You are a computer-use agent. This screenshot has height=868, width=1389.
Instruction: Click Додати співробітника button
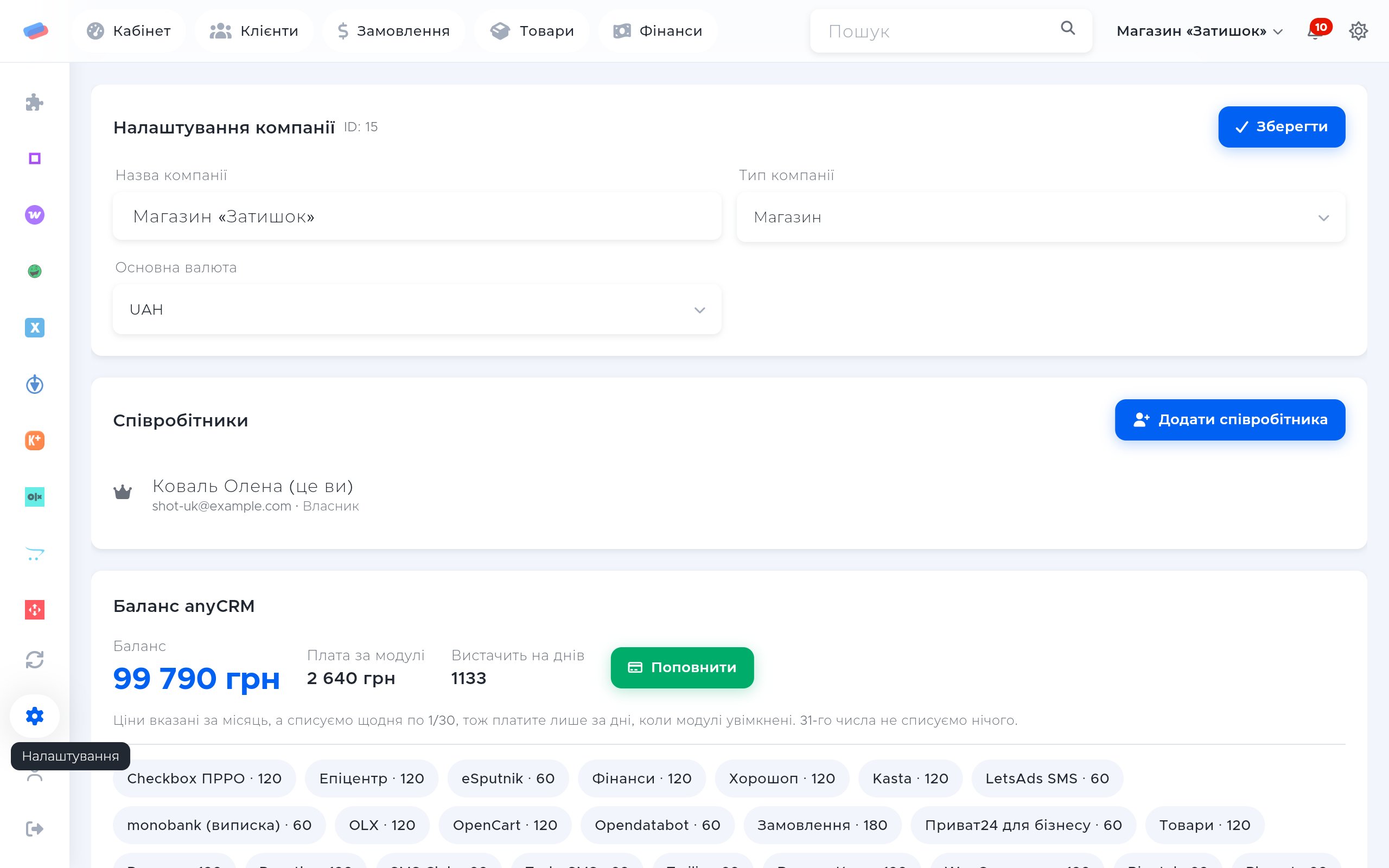point(1230,420)
